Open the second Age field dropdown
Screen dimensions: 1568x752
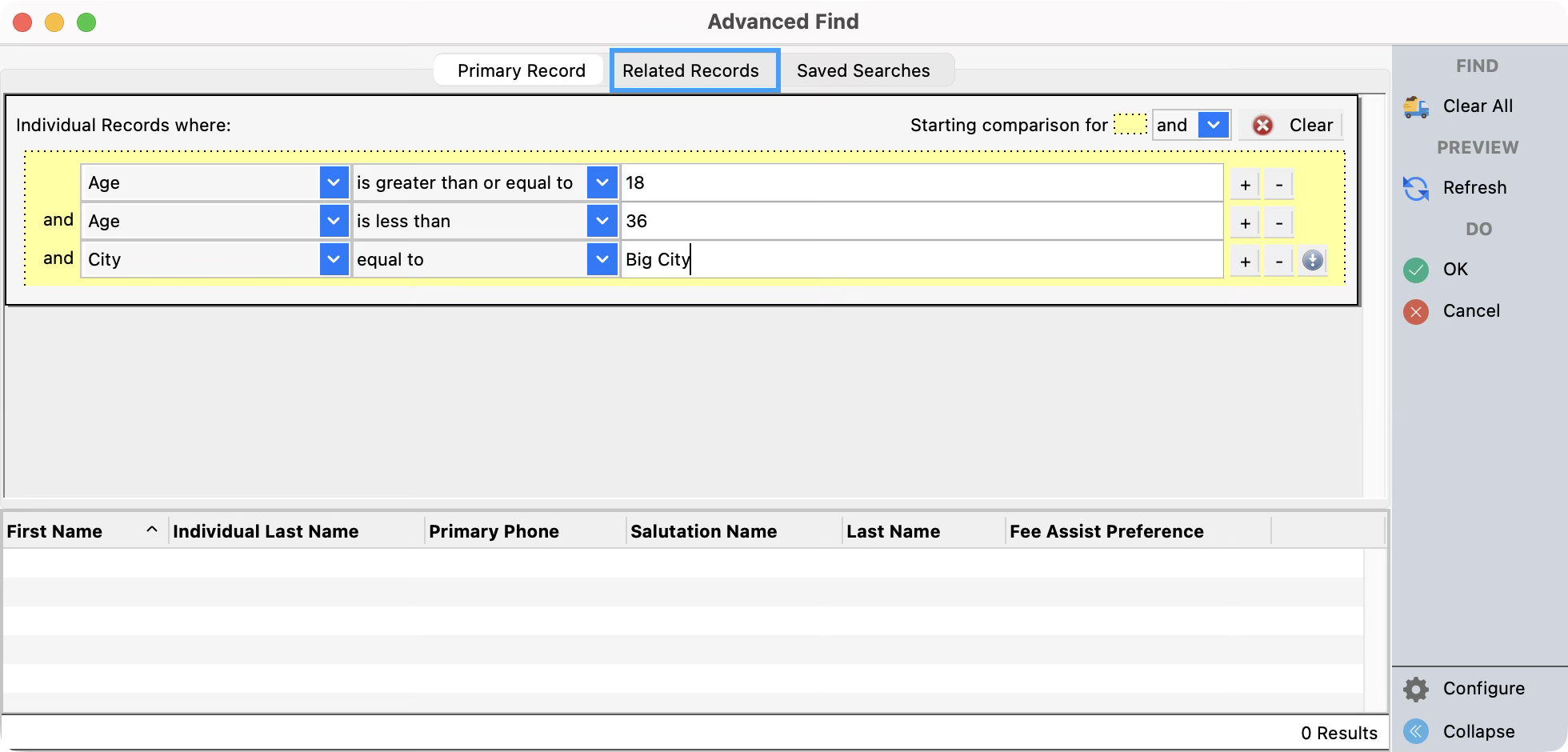click(x=334, y=221)
